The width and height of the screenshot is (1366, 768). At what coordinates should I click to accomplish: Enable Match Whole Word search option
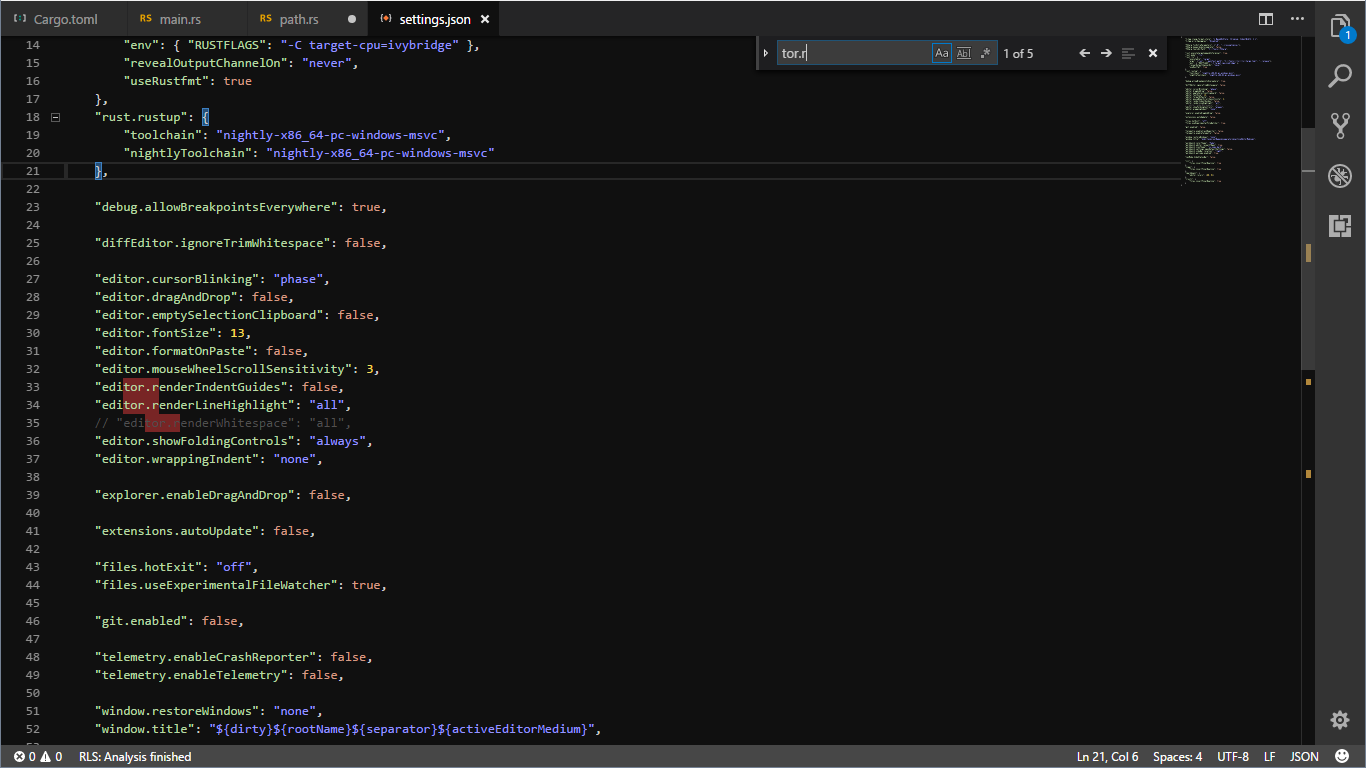[x=963, y=52]
